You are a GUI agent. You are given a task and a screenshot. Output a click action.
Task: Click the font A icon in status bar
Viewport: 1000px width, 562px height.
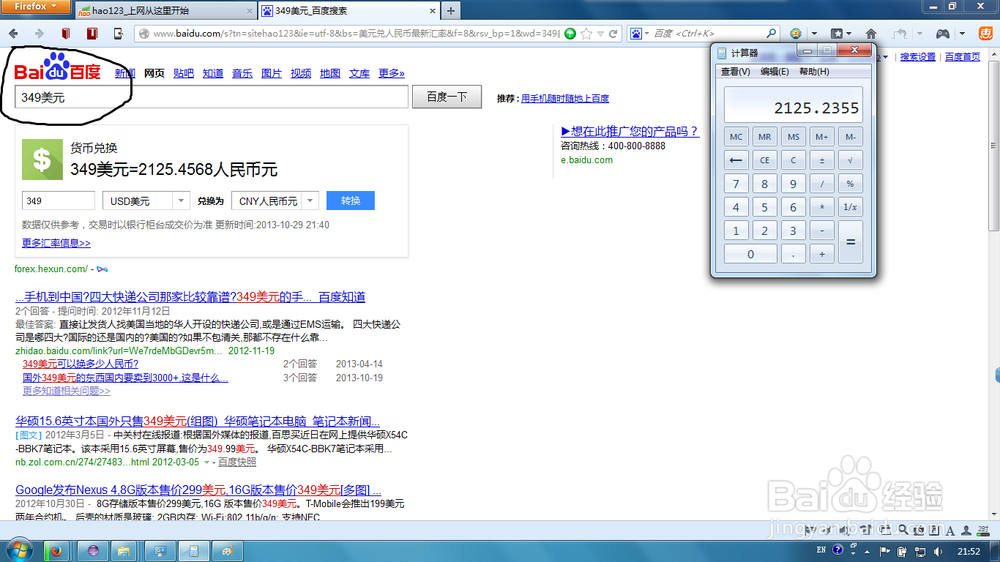tap(950, 531)
